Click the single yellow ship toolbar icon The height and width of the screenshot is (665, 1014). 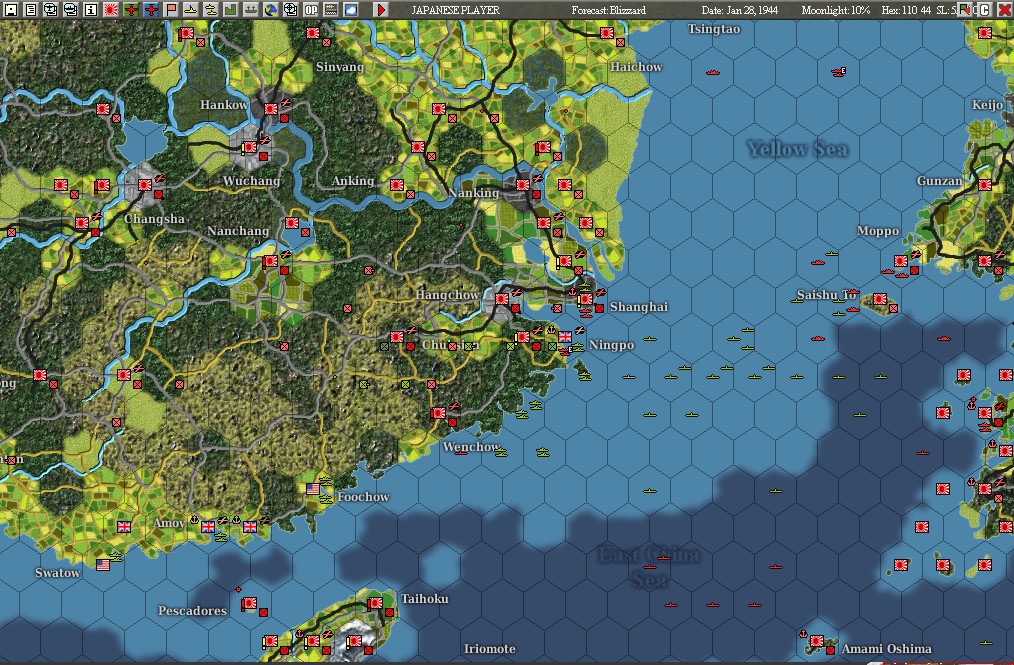coord(191,10)
